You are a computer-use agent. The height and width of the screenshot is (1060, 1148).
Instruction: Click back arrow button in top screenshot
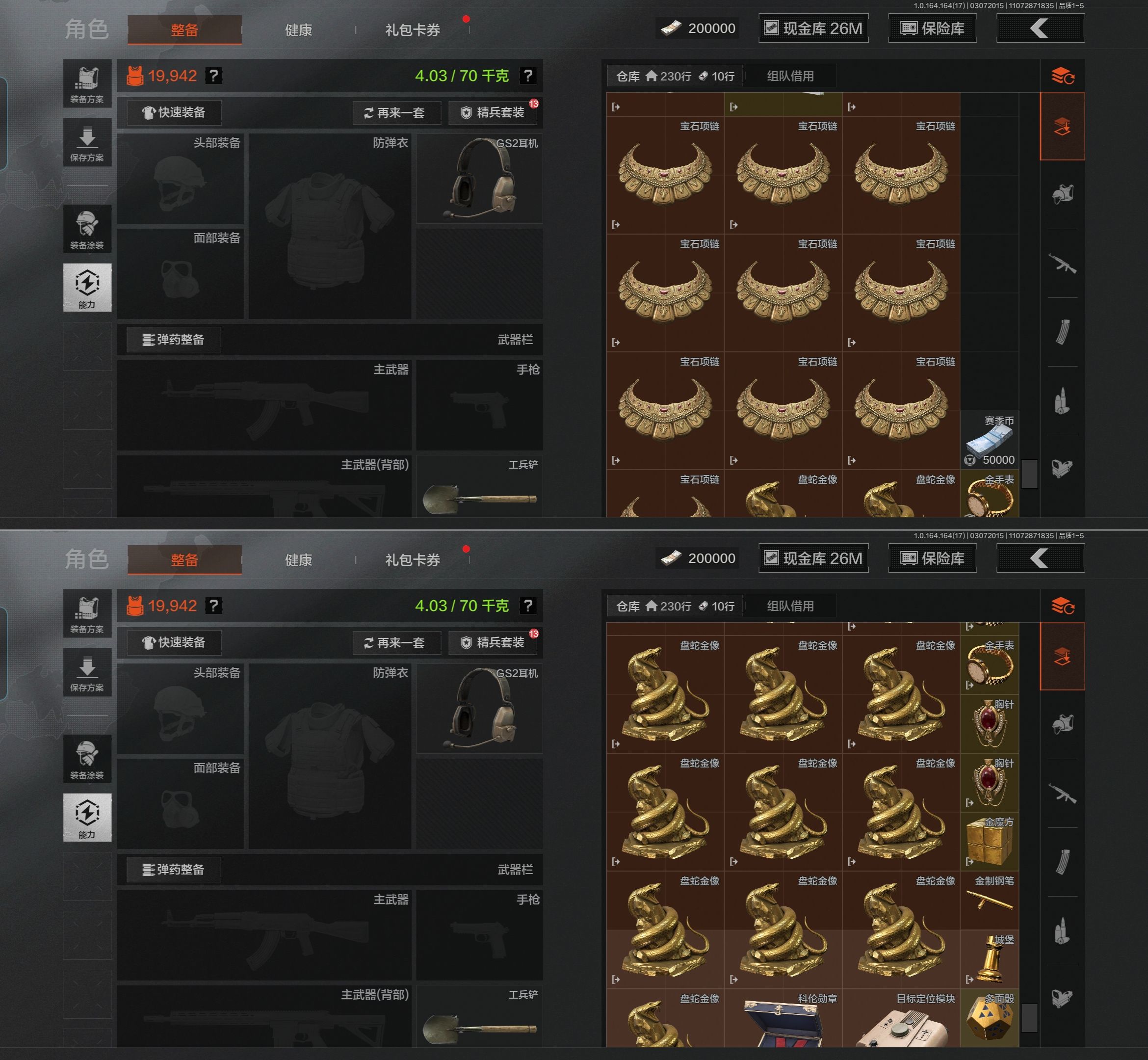coord(1041,28)
